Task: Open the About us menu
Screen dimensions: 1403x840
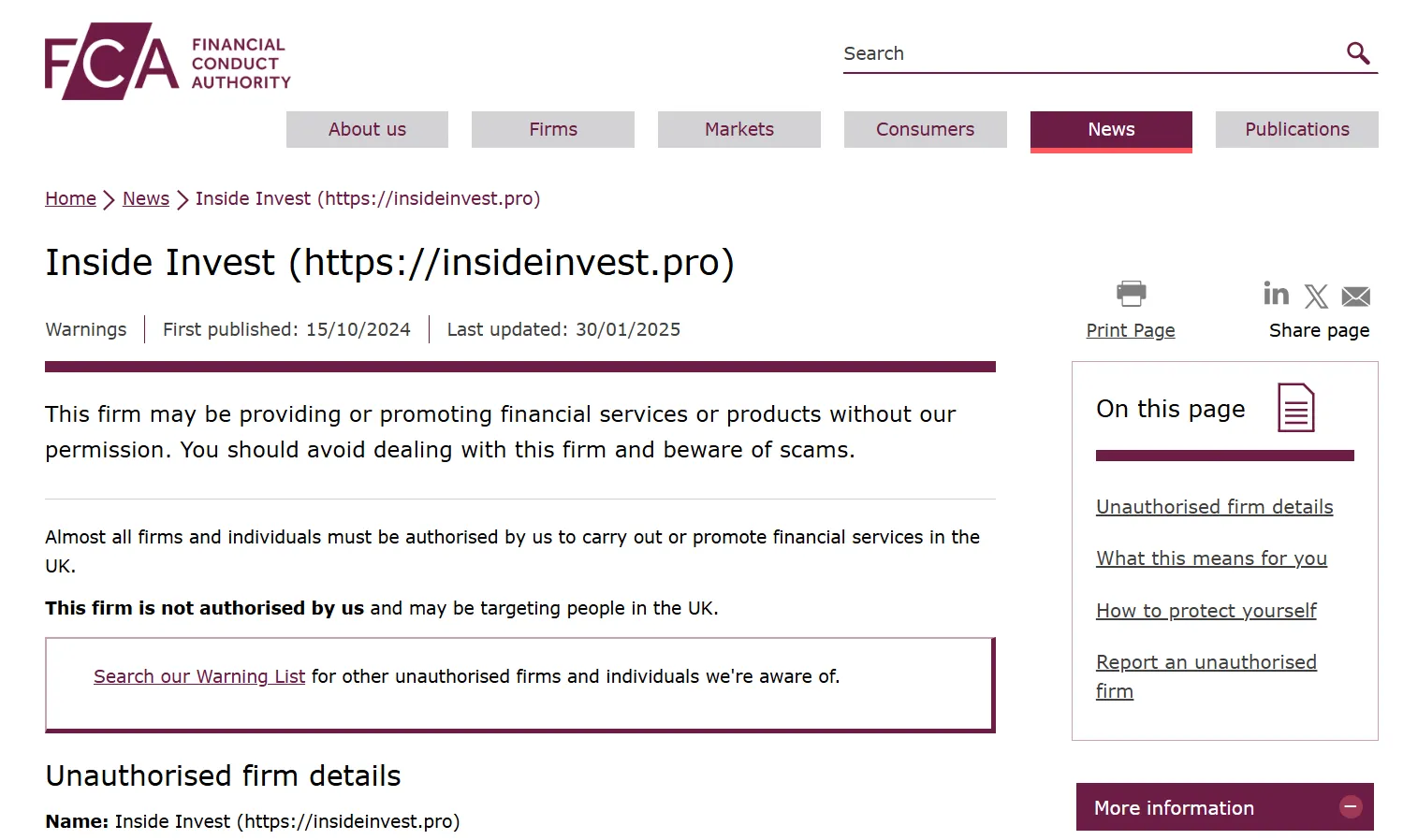Action: point(367,129)
